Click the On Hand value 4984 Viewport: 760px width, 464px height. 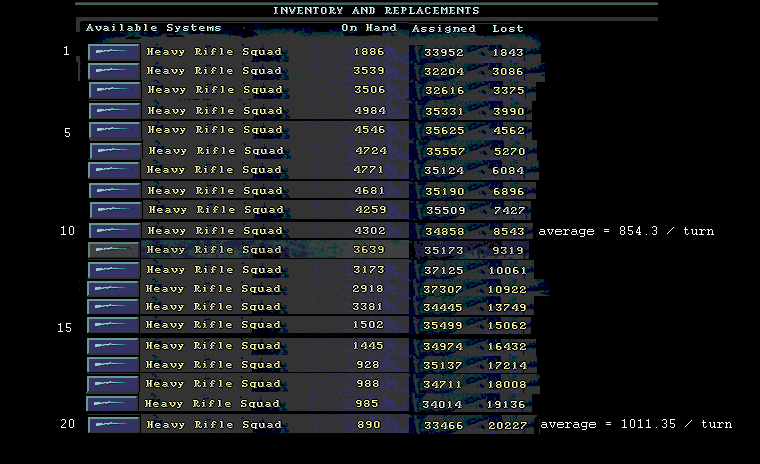click(x=370, y=111)
